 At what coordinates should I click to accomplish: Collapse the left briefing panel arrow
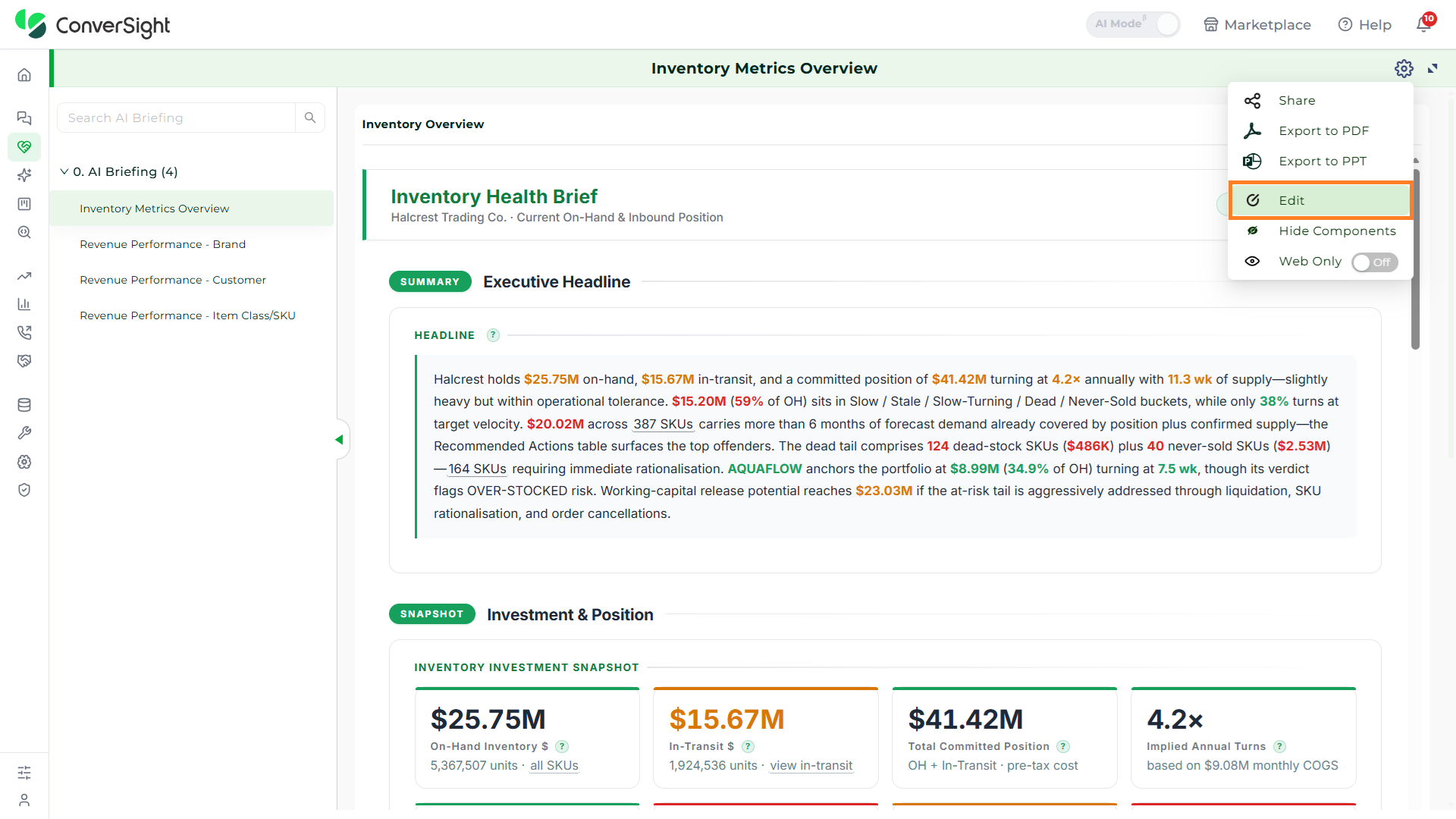(x=339, y=440)
